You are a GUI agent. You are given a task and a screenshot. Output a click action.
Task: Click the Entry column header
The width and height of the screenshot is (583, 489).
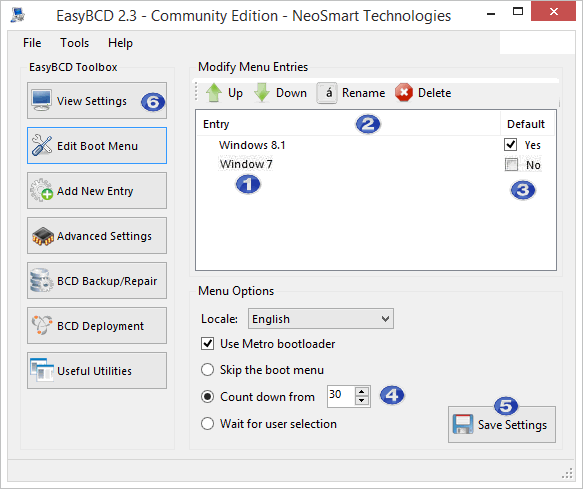pyautogui.click(x=348, y=124)
